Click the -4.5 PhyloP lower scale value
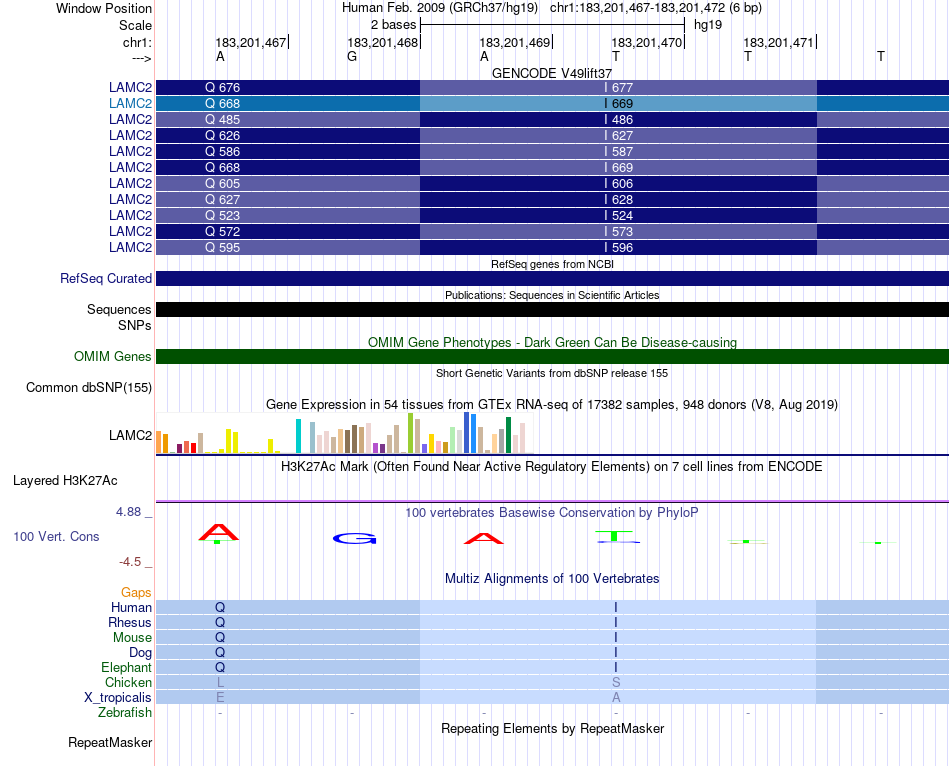Image resolution: width=950 pixels, height=766 pixels. tap(130, 562)
